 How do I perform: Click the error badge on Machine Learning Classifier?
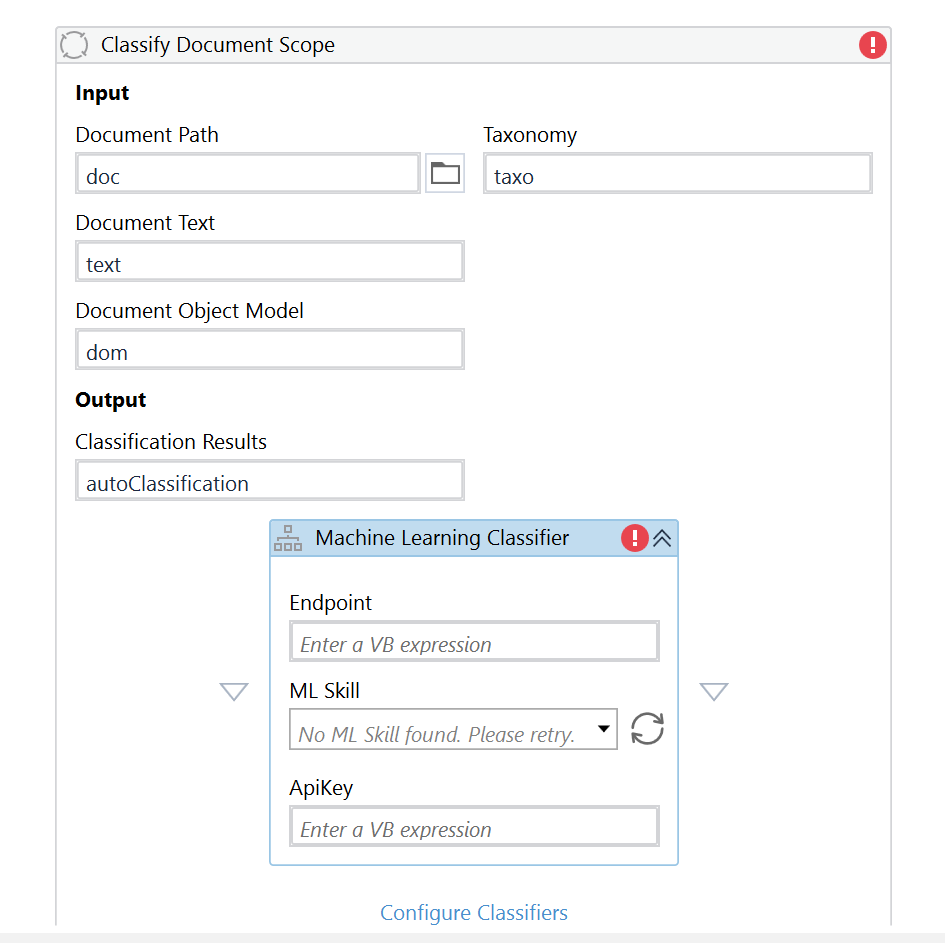pyautogui.click(x=635, y=537)
